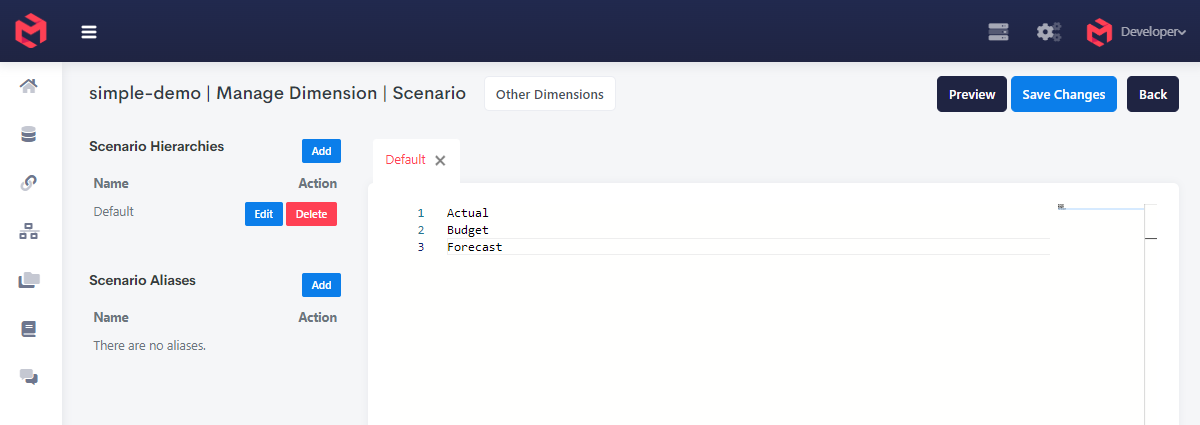Open the server icon in header
1200x425 pixels.
998,32
